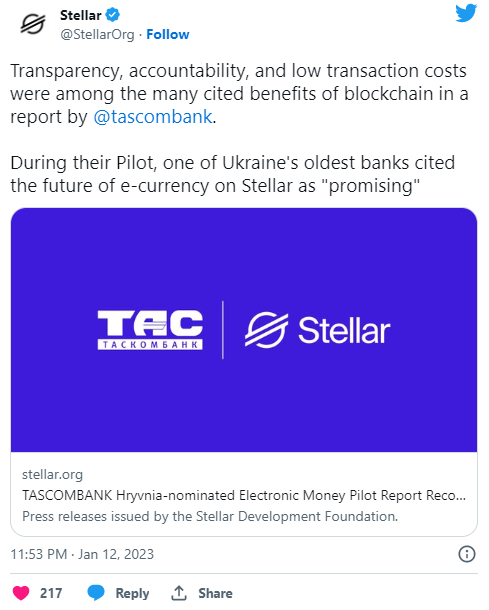The image size is (489, 610).
Task: Click the Reply label
Action: point(132,593)
